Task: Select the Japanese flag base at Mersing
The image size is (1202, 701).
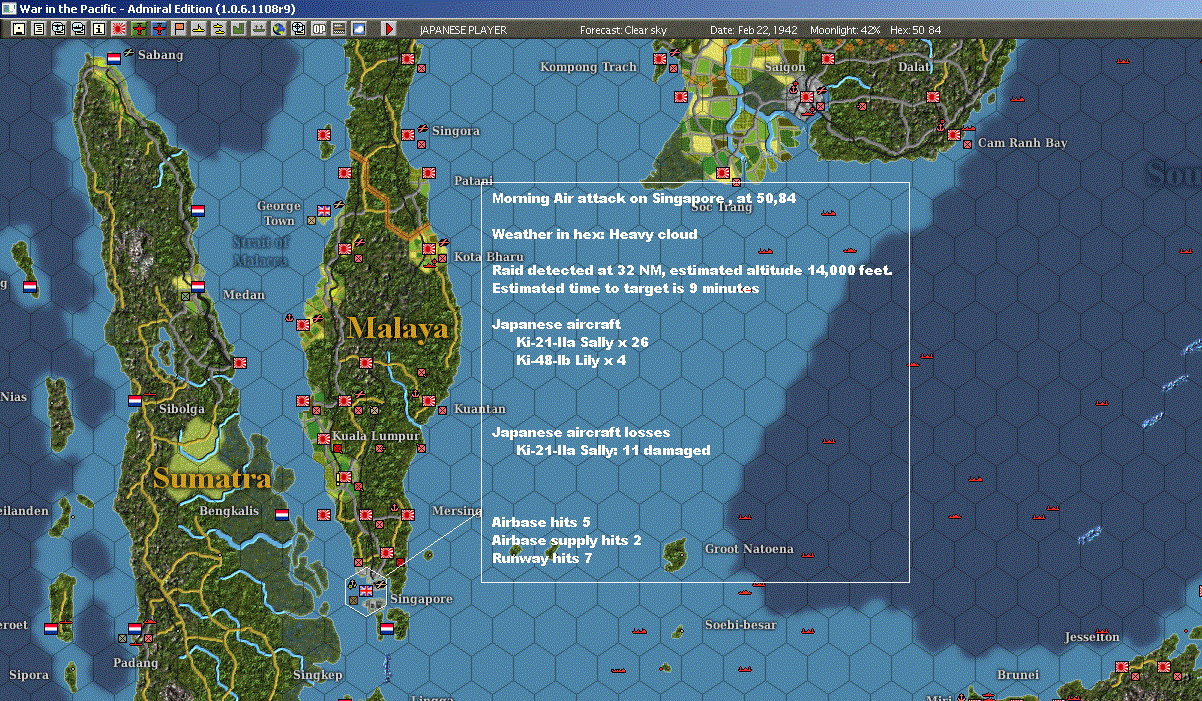Action: pos(409,515)
